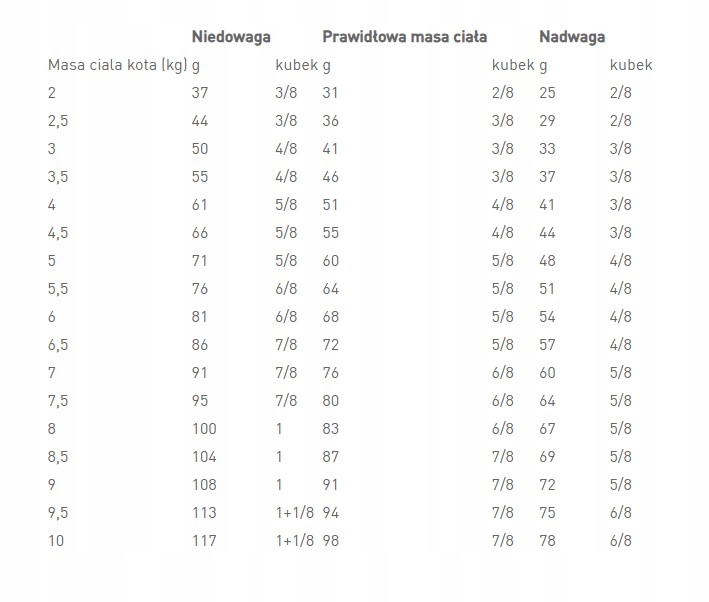Viewport: 709px width, 602px height.
Task: Click the Niedowaga column heading
Action: [x=232, y=37]
